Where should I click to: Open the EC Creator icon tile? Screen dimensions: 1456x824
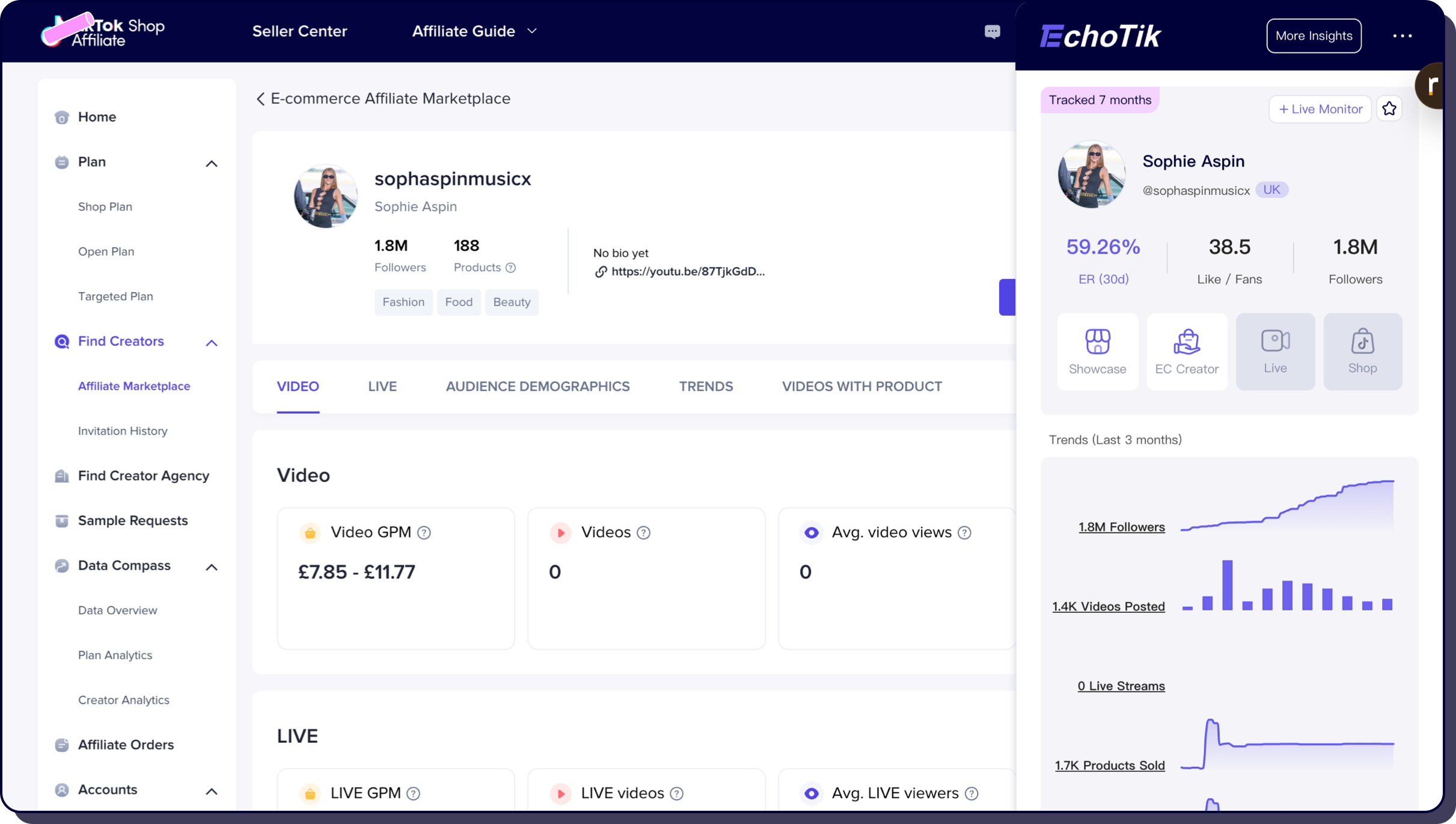[x=1186, y=351]
